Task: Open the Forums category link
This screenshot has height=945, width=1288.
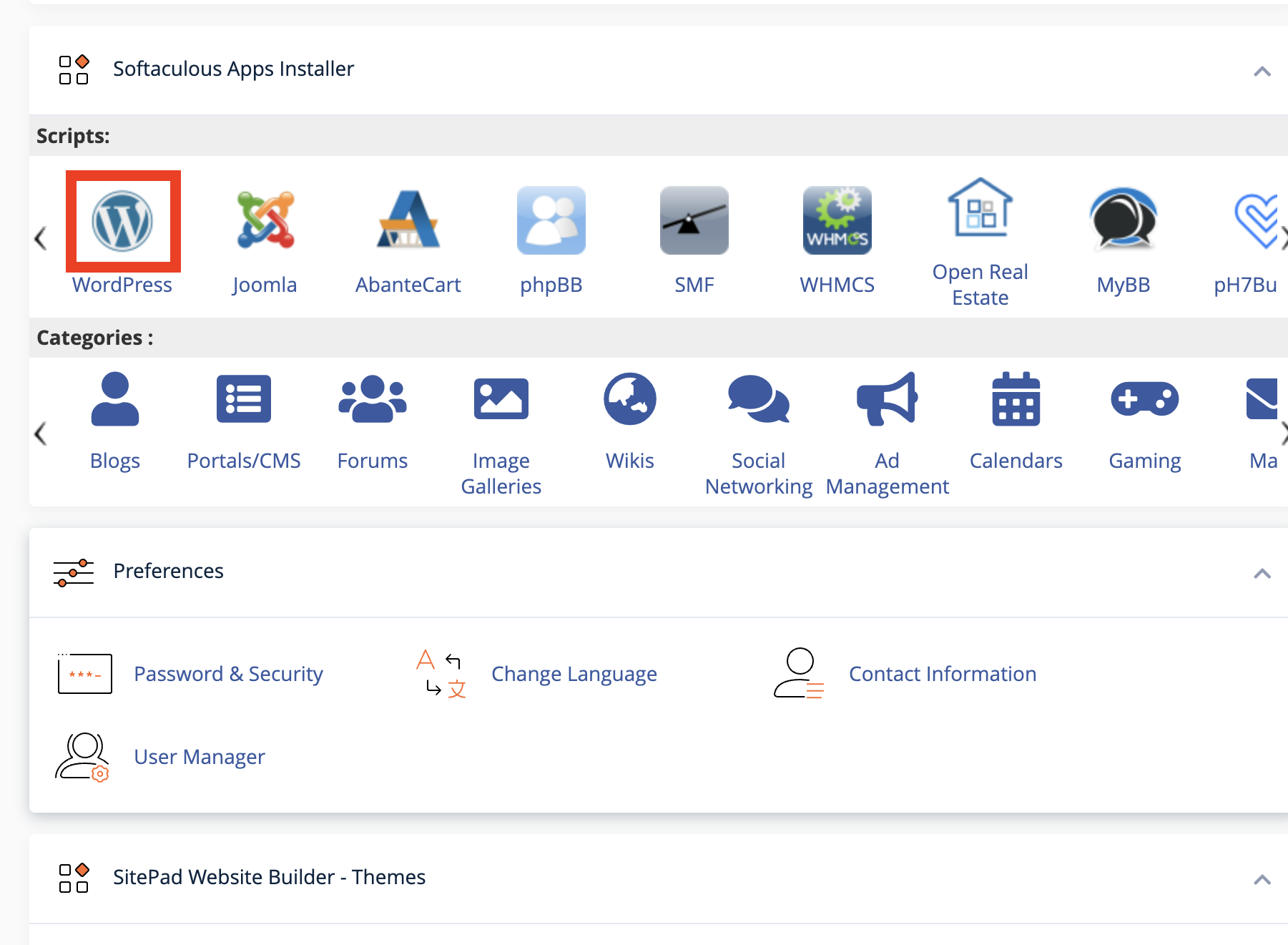Action: pyautogui.click(x=373, y=461)
